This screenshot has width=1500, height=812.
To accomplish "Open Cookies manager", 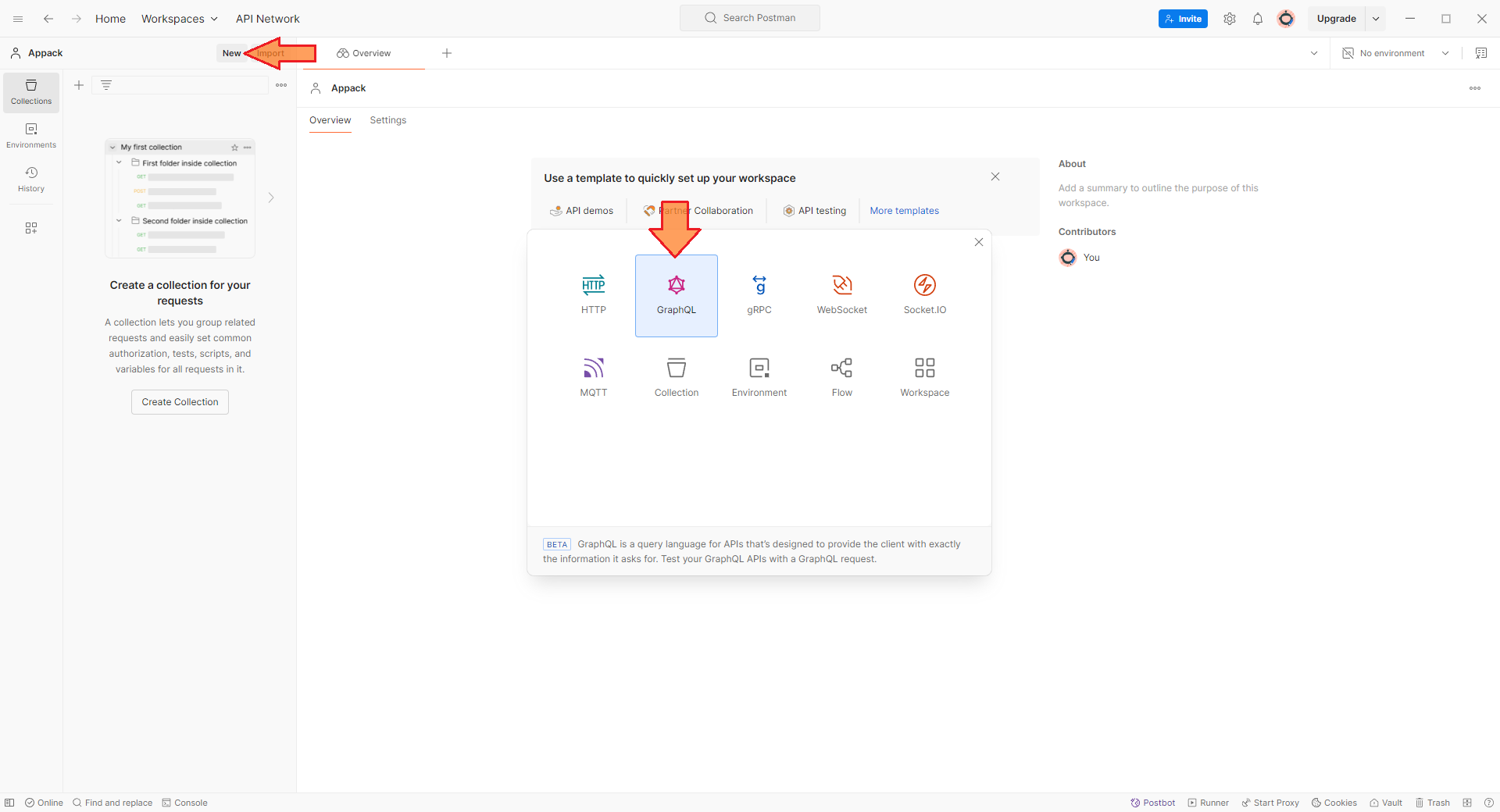I will click(x=1334, y=803).
